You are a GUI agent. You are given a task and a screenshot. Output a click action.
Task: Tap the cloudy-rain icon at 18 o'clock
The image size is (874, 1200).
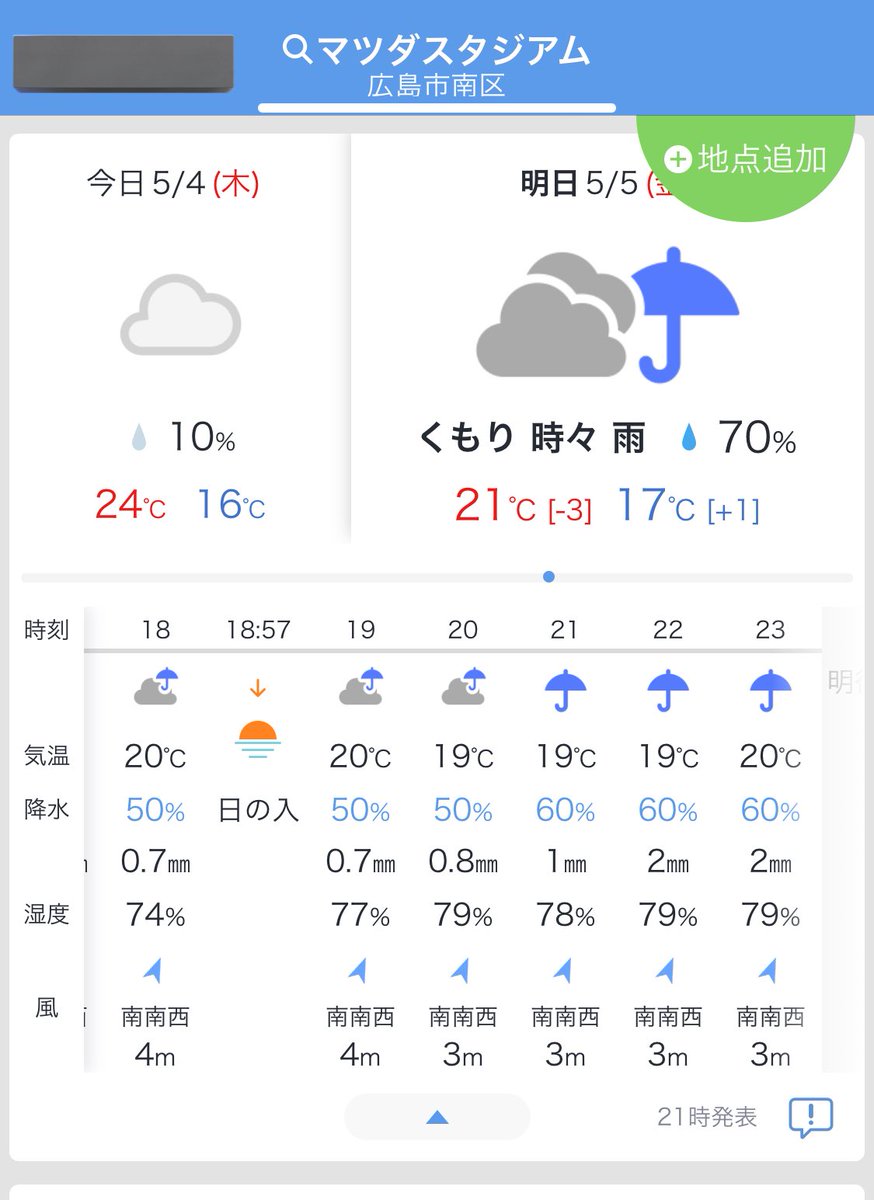pyautogui.click(x=156, y=688)
